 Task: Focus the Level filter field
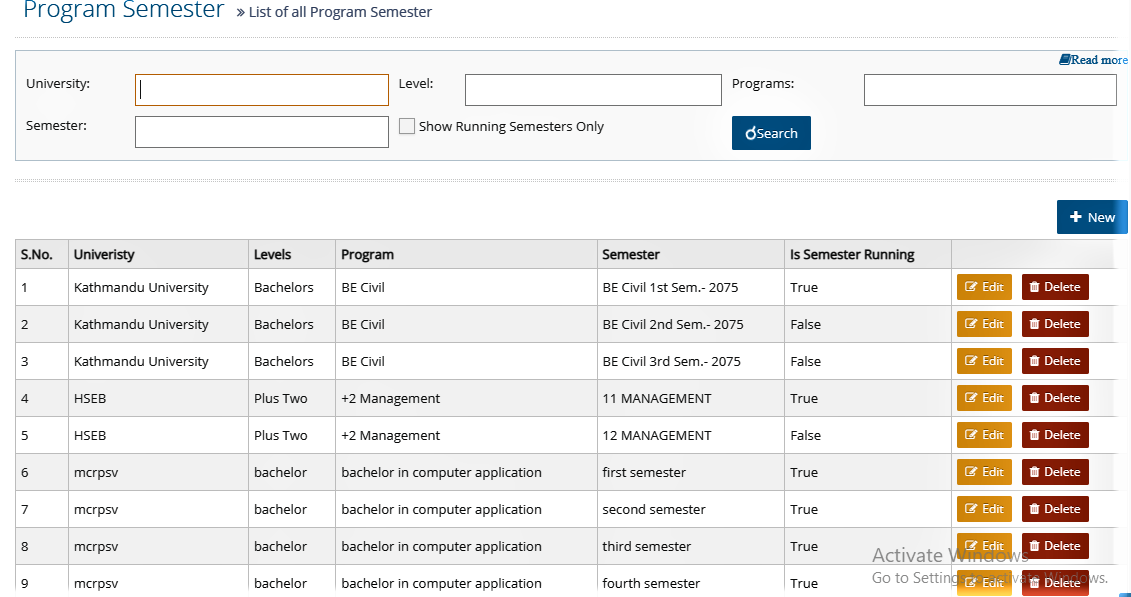[x=593, y=90]
